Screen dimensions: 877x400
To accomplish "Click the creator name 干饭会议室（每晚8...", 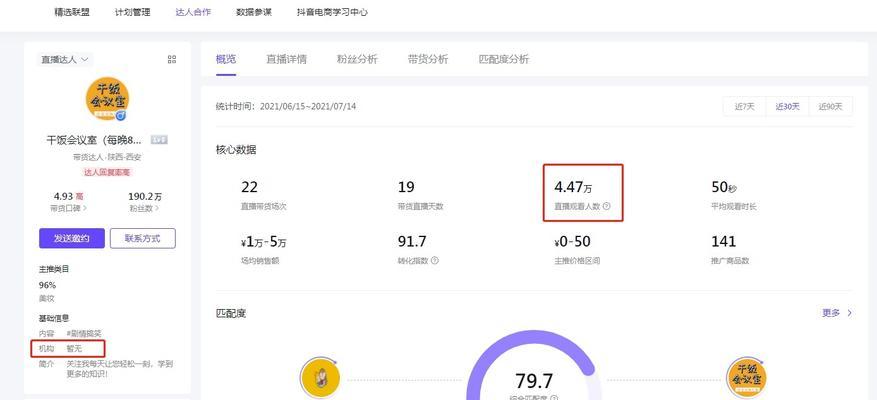I will 94,140.
